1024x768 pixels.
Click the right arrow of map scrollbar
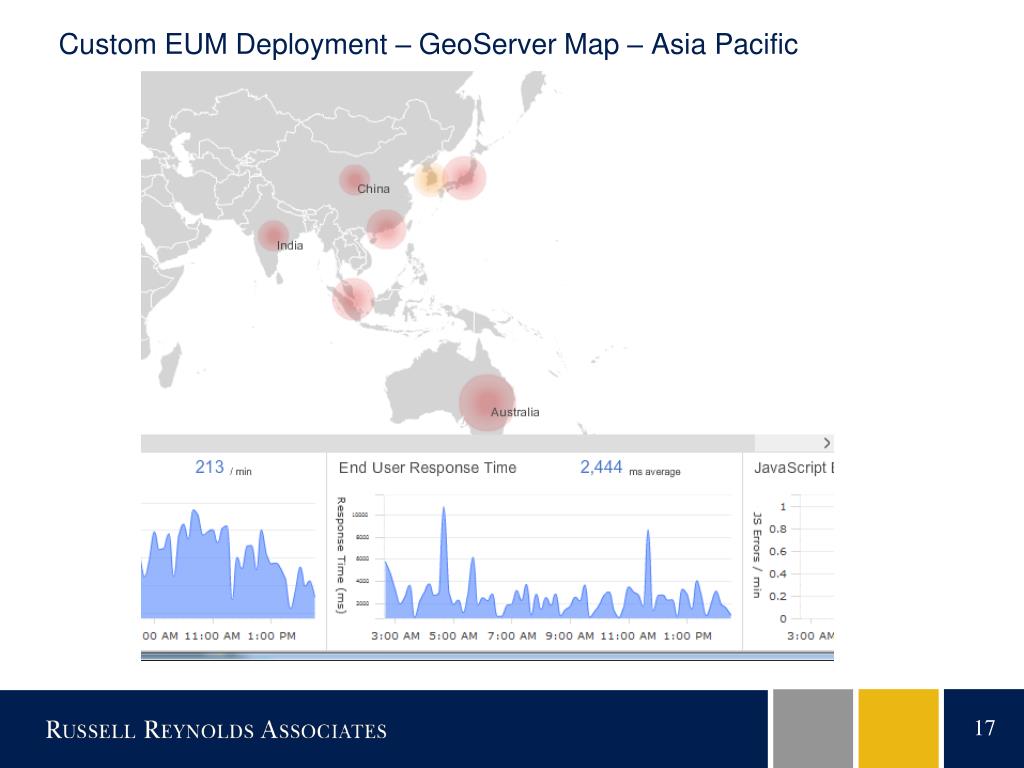[827, 443]
